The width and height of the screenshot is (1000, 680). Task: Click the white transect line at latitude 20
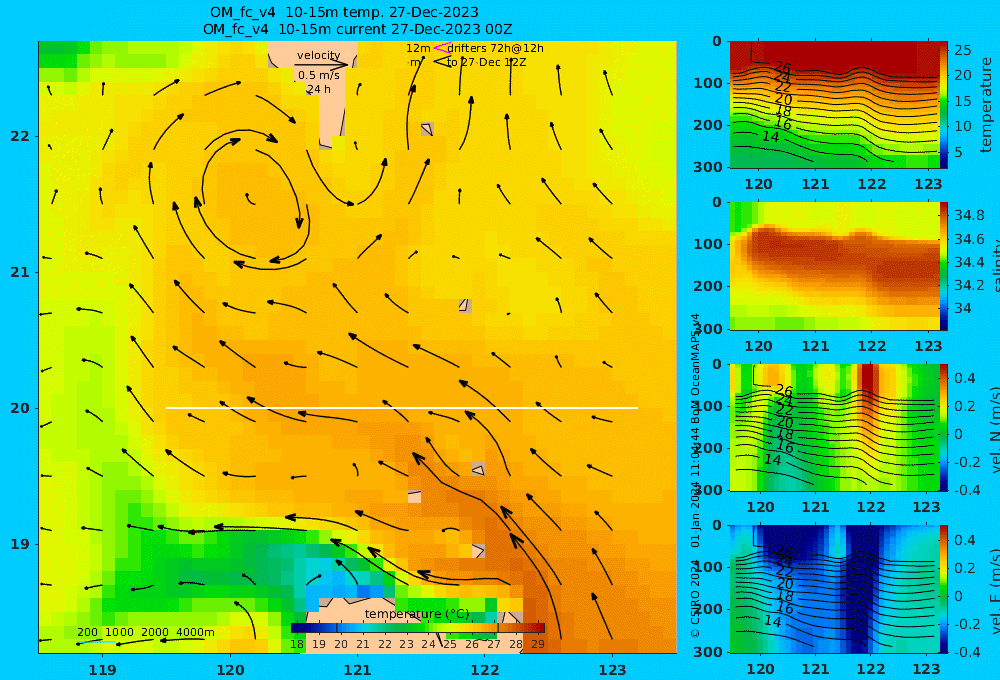(402, 408)
